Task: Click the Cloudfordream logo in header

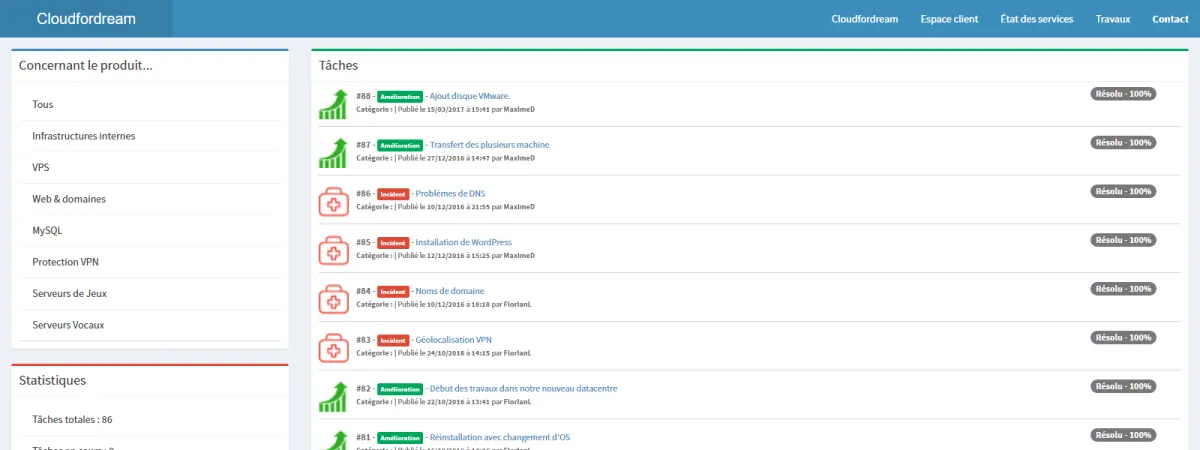Action: (x=86, y=19)
